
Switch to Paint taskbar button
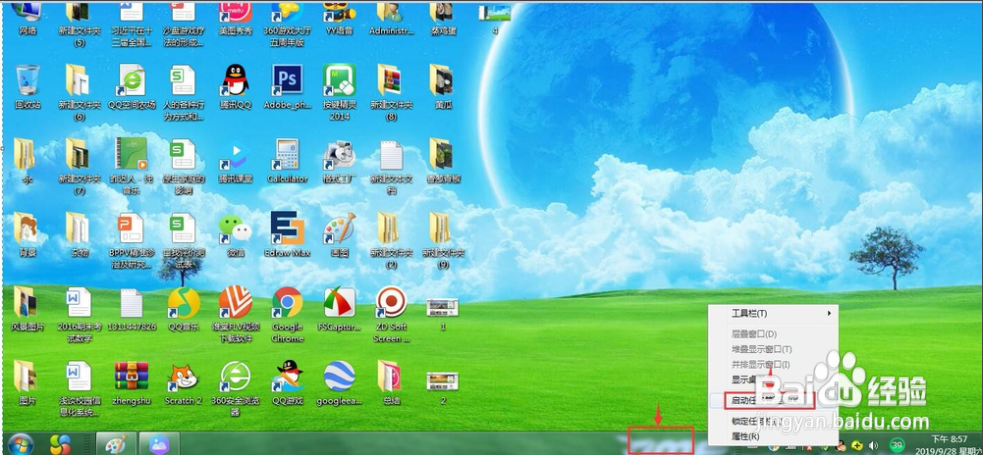(115, 444)
